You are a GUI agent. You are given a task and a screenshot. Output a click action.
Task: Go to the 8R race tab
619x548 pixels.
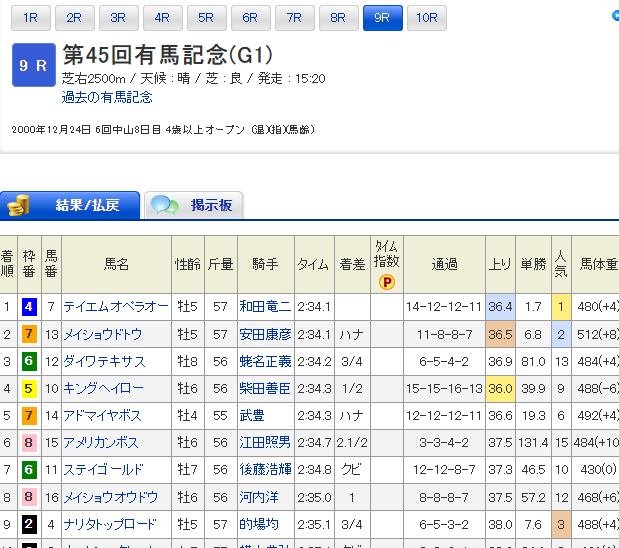point(338,18)
